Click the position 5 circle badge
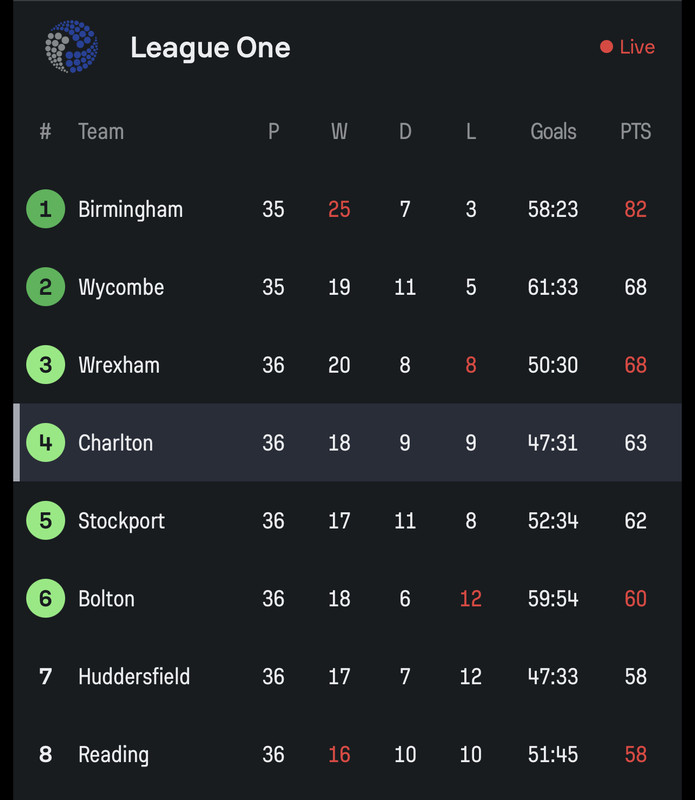 click(45, 520)
